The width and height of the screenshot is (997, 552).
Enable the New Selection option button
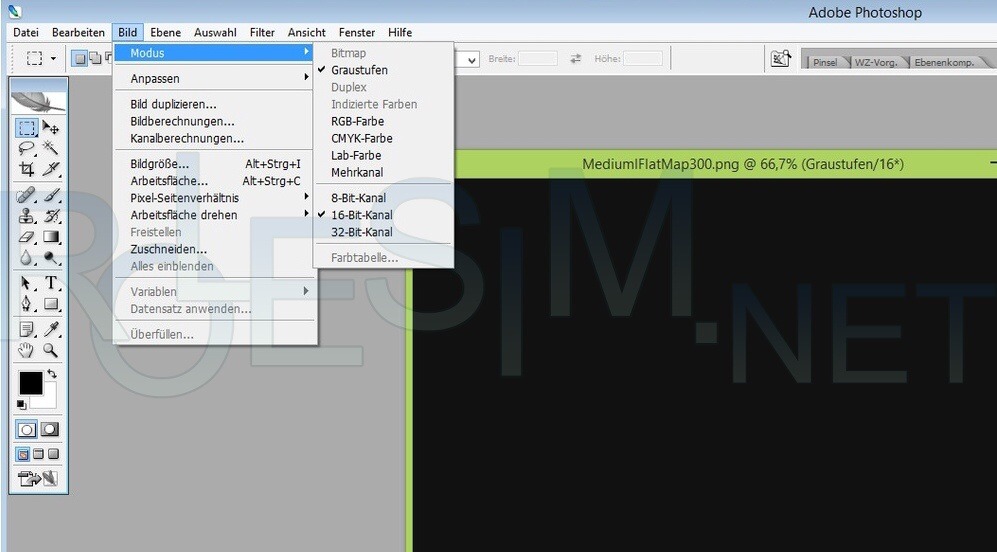coord(80,59)
